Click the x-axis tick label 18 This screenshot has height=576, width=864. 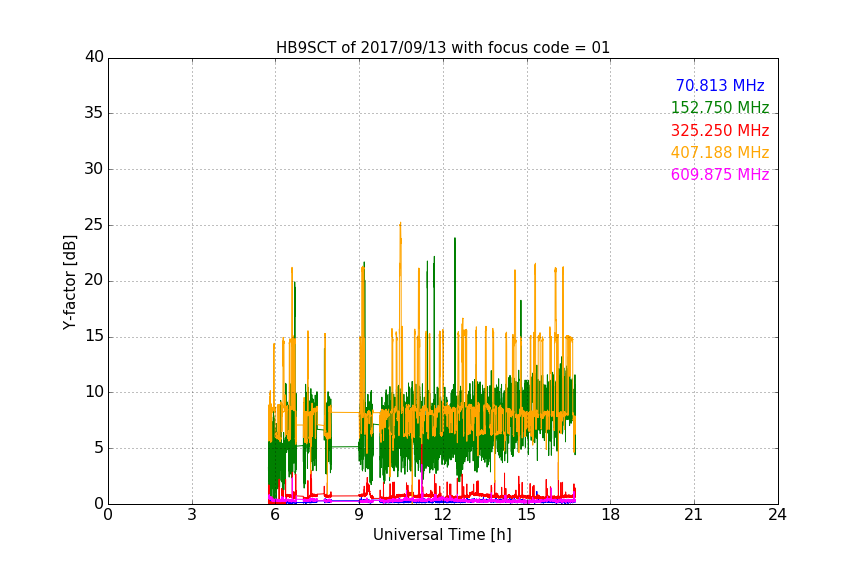(x=611, y=515)
